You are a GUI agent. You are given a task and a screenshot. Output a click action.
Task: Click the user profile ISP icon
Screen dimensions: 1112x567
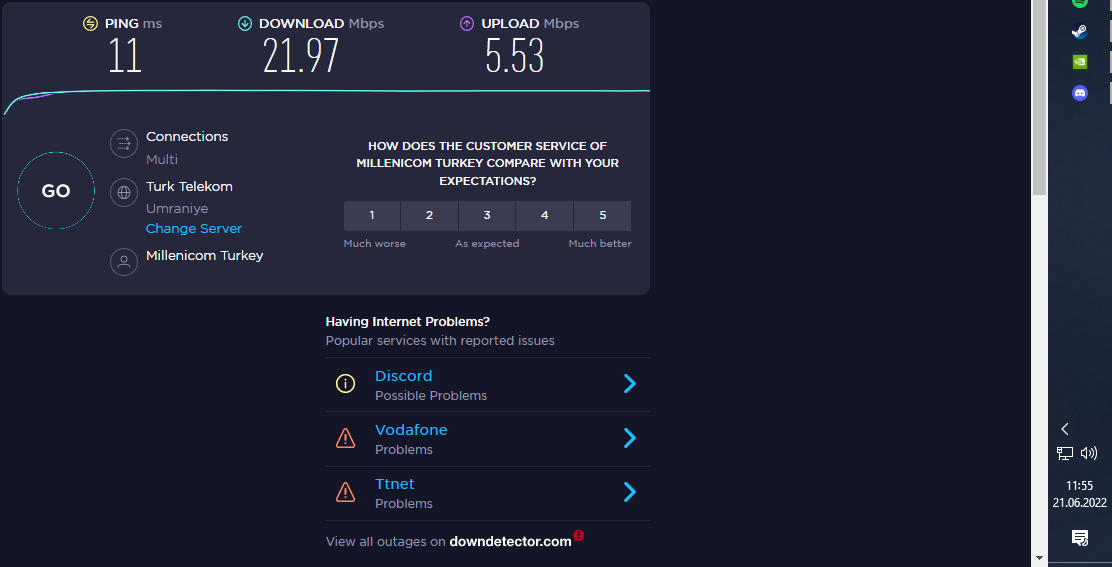(124, 262)
